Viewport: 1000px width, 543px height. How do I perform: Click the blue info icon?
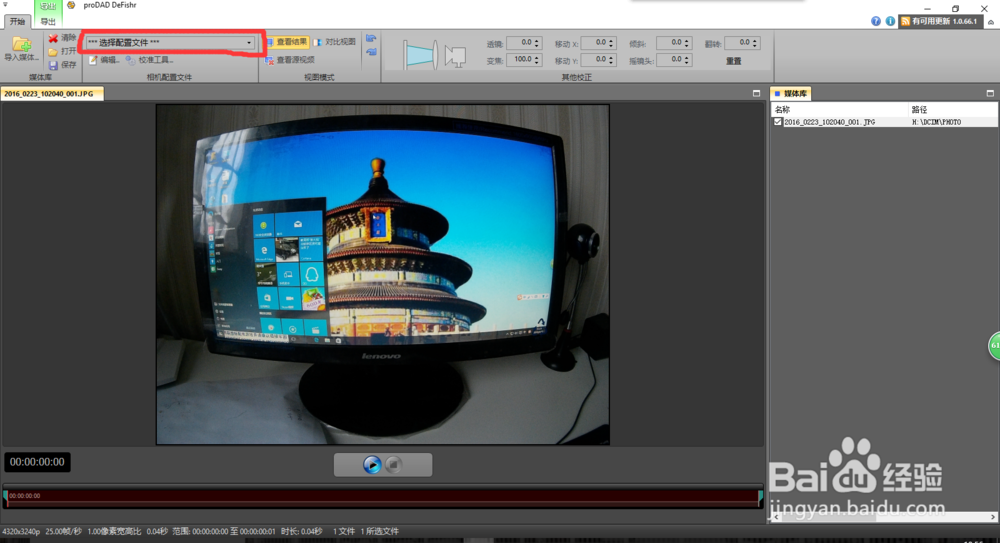click(x=890, y=21)
